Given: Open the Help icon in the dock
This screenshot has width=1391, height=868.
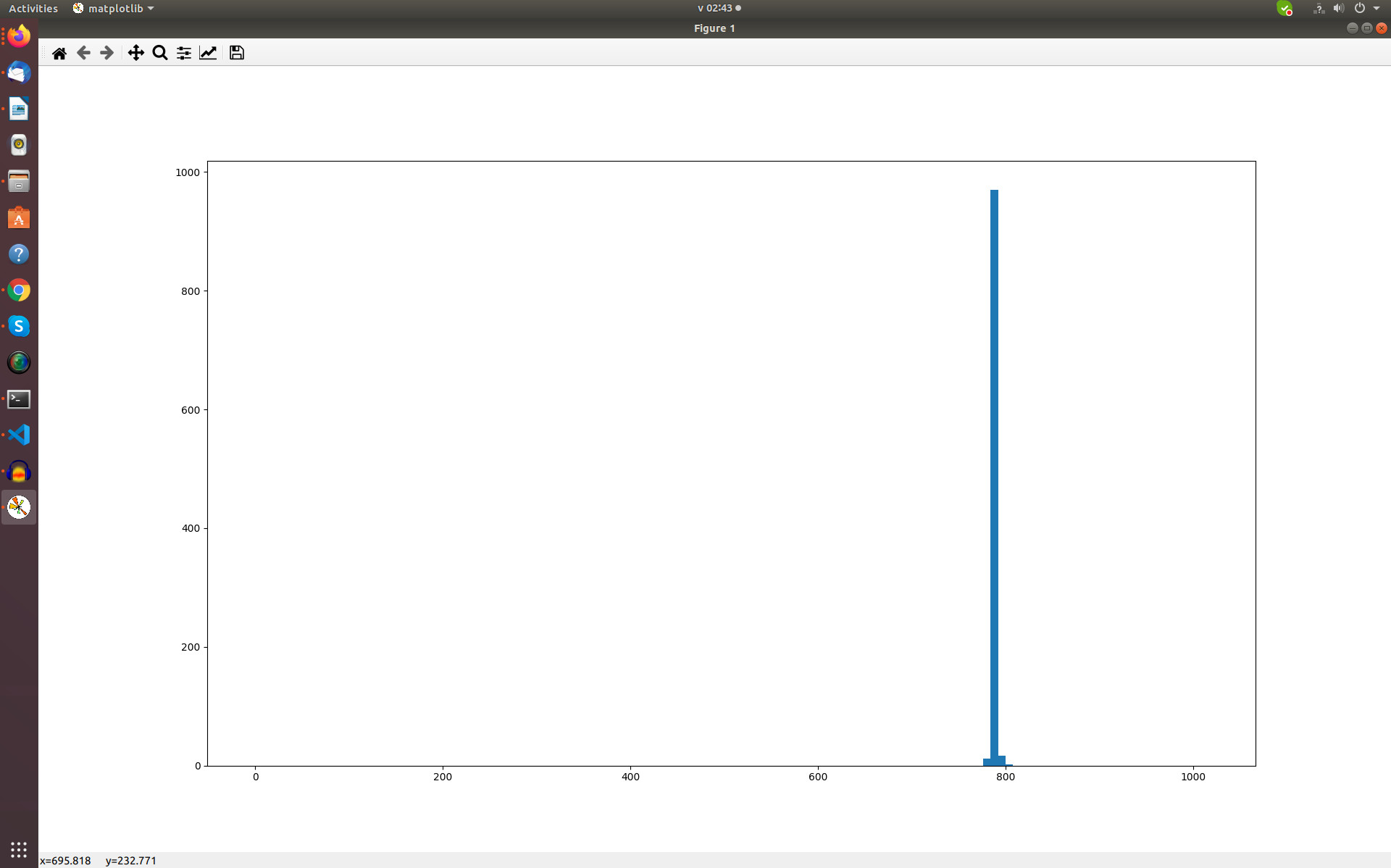Looking at the screenshot, I should (x=19, y=254).
